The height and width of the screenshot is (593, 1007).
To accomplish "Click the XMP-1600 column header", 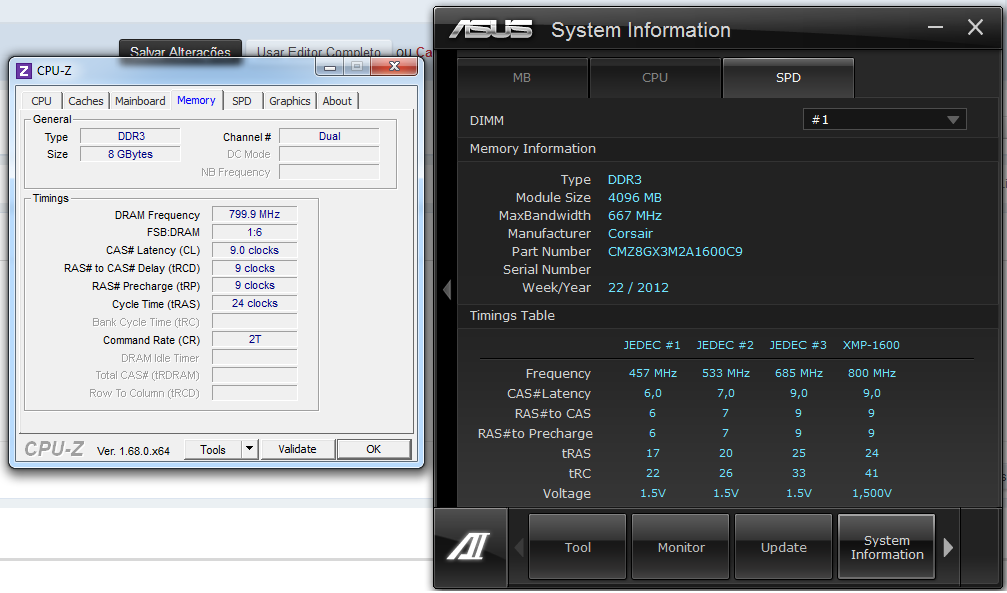I will point(871,345).
